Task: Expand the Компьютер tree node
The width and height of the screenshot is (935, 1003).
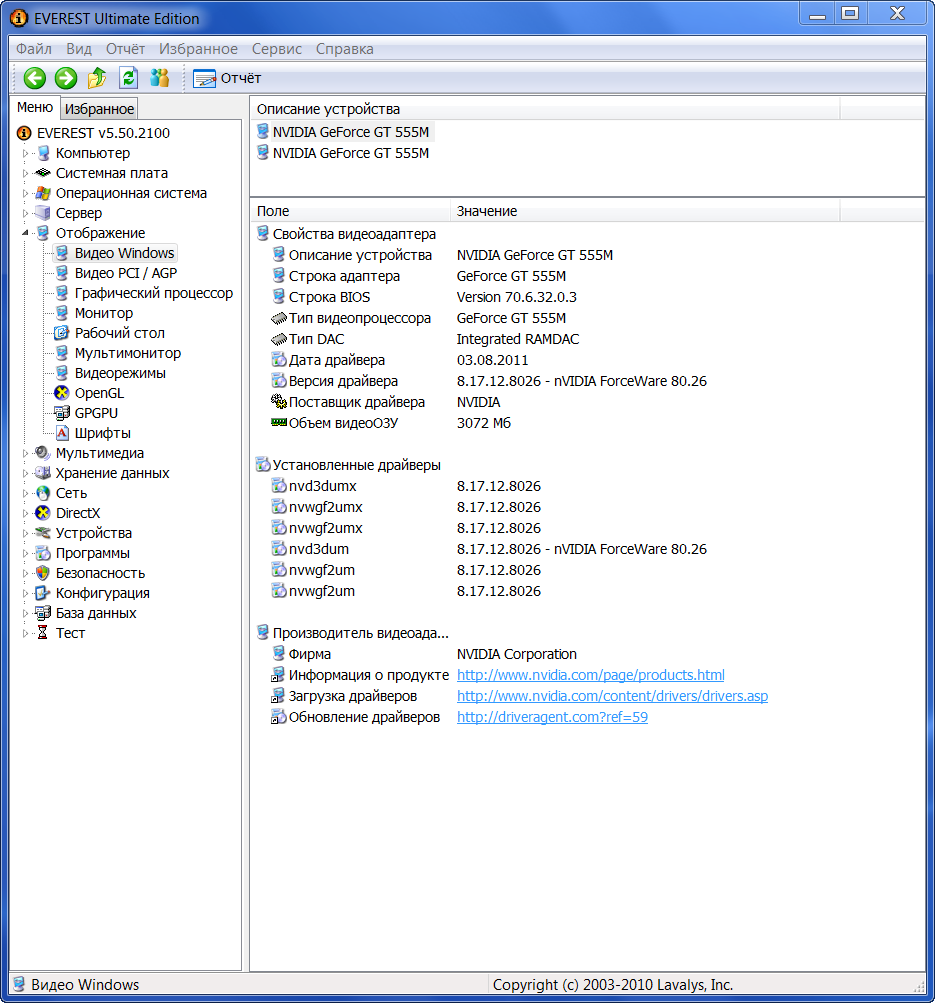Action: tap(26, 153)
